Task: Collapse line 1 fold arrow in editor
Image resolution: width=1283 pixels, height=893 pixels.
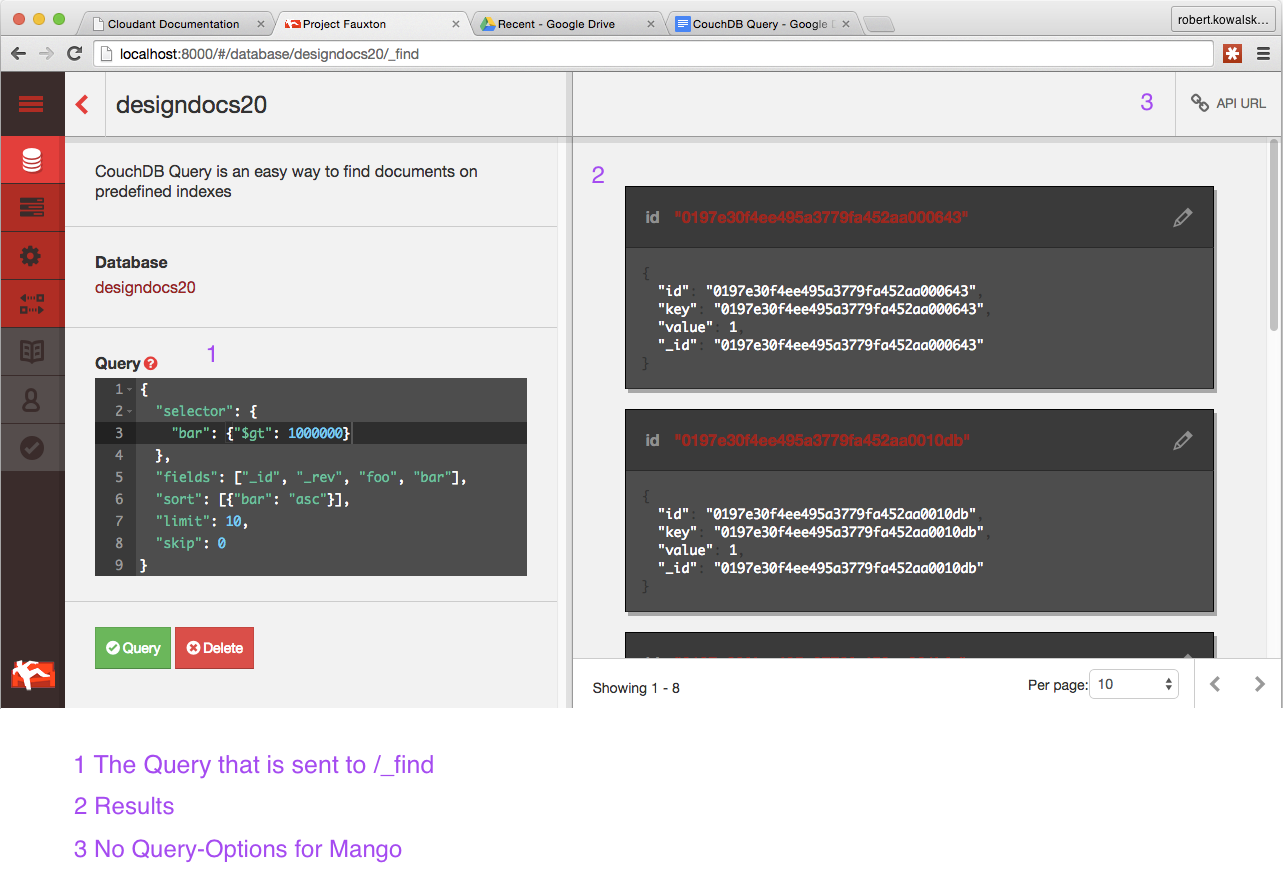Action: pyautogui.click(x=130, y=390)
